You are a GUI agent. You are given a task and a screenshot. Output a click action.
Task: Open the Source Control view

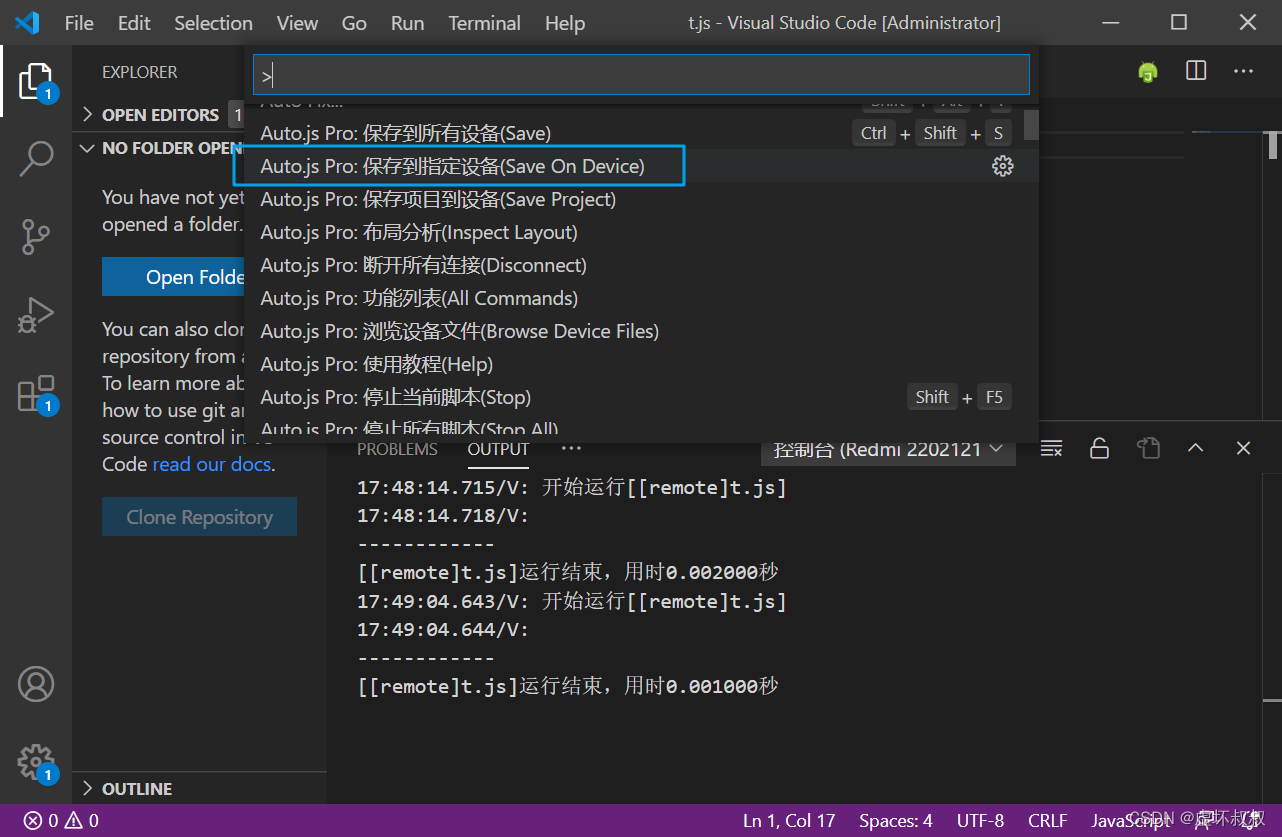pos(36,237)
